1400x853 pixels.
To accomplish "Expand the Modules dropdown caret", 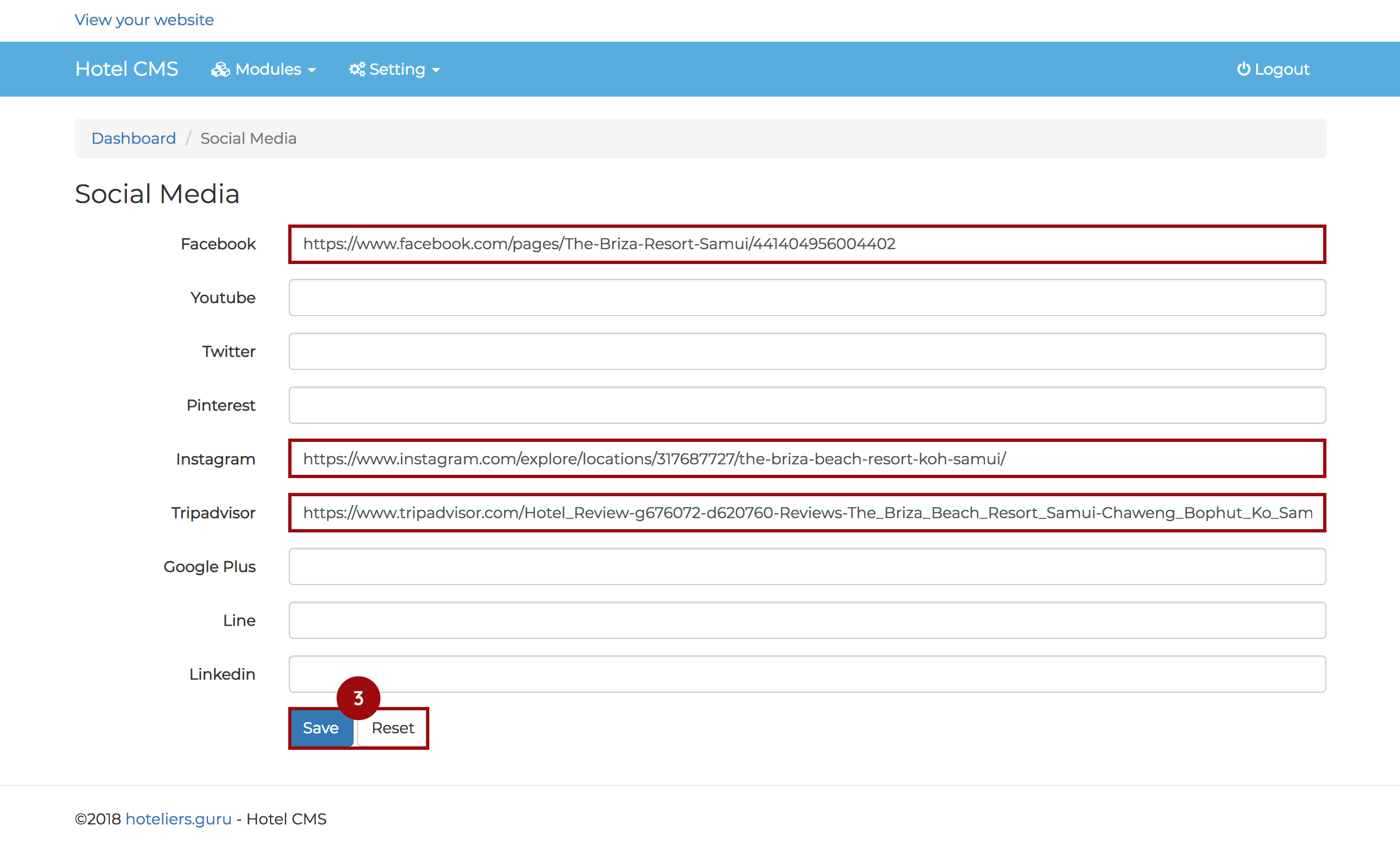I will coord(311,70).
